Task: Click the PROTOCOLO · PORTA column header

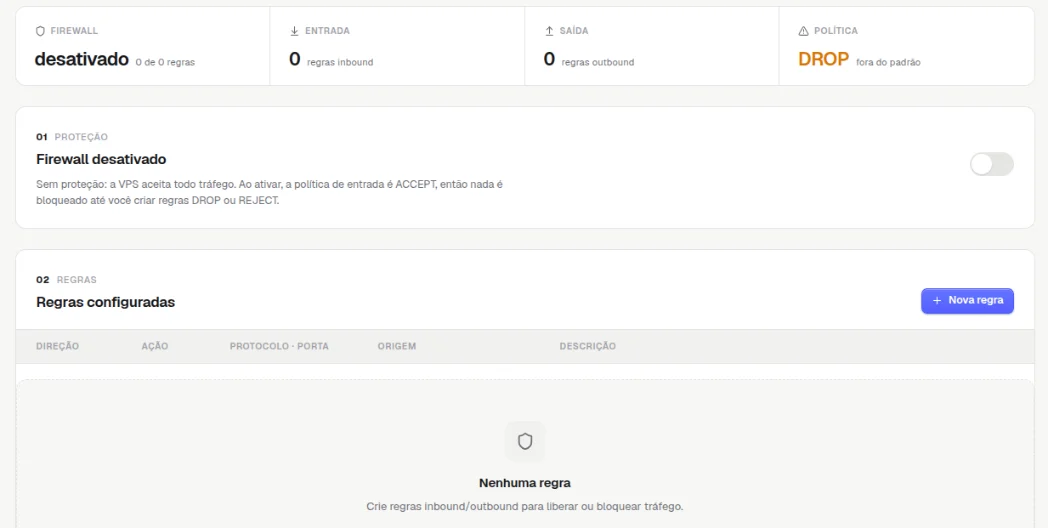Action: tap(279, 346)
